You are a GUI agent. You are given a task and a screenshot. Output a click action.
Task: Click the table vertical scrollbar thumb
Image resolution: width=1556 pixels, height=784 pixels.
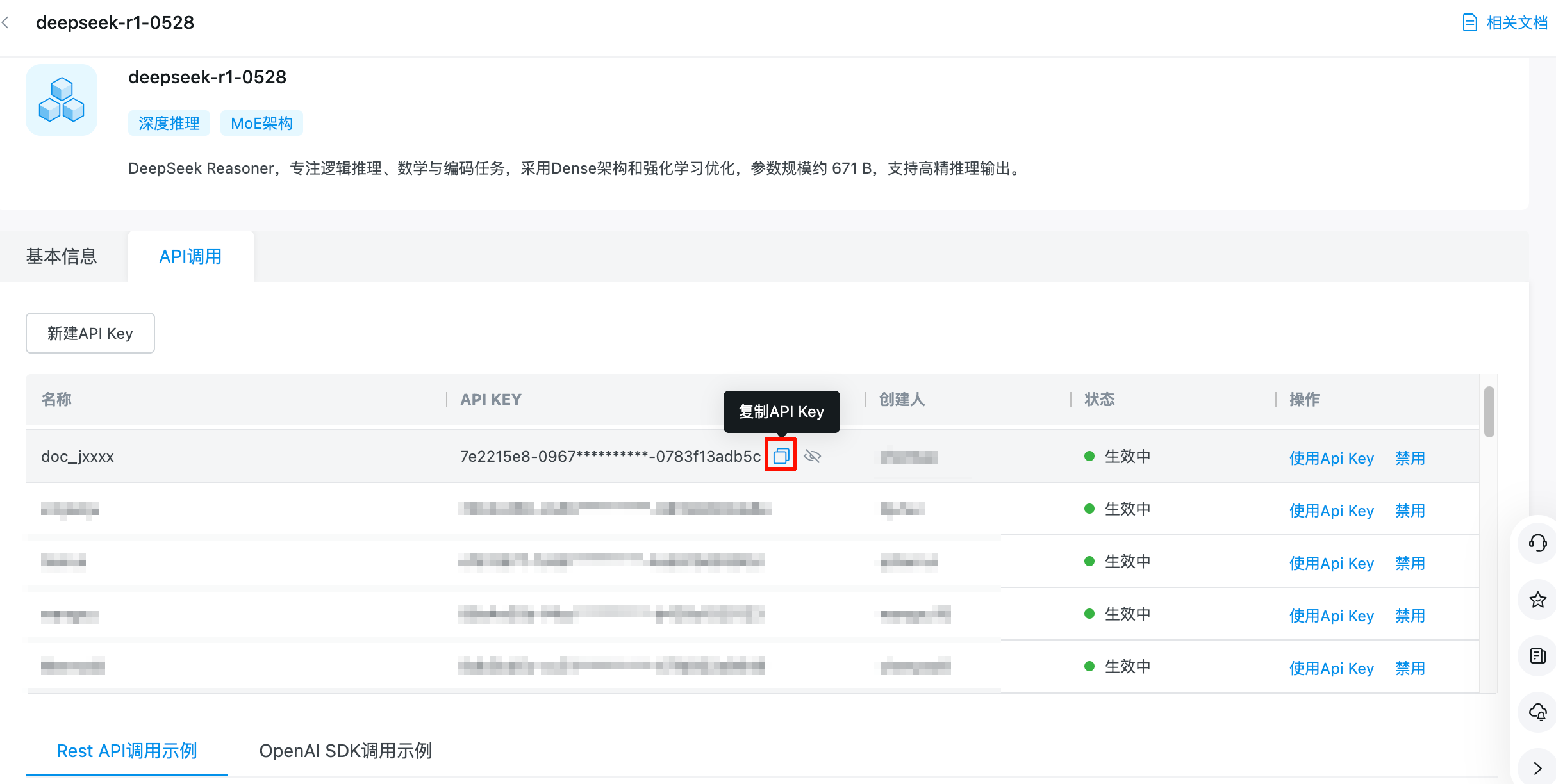coord(1489,411)
